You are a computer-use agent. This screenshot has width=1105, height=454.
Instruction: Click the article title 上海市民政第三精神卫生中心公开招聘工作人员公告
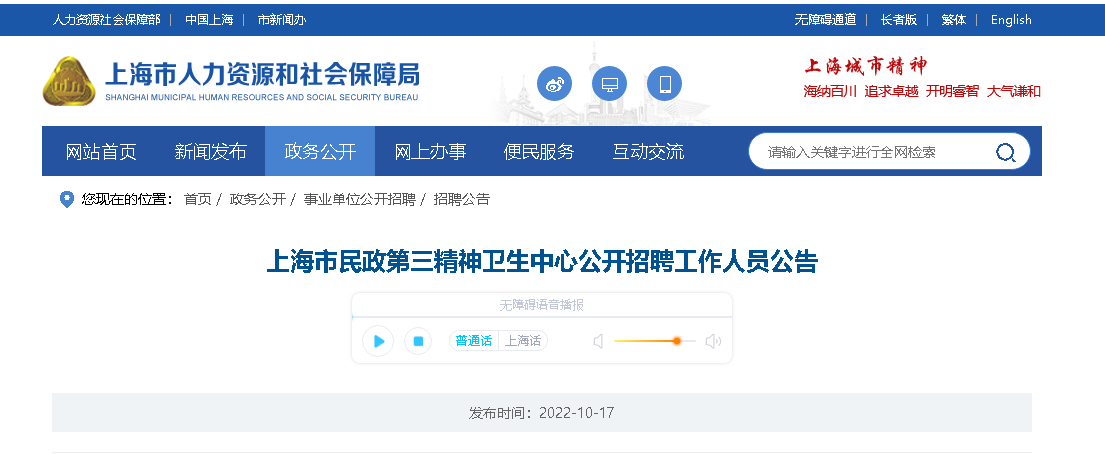542,262
